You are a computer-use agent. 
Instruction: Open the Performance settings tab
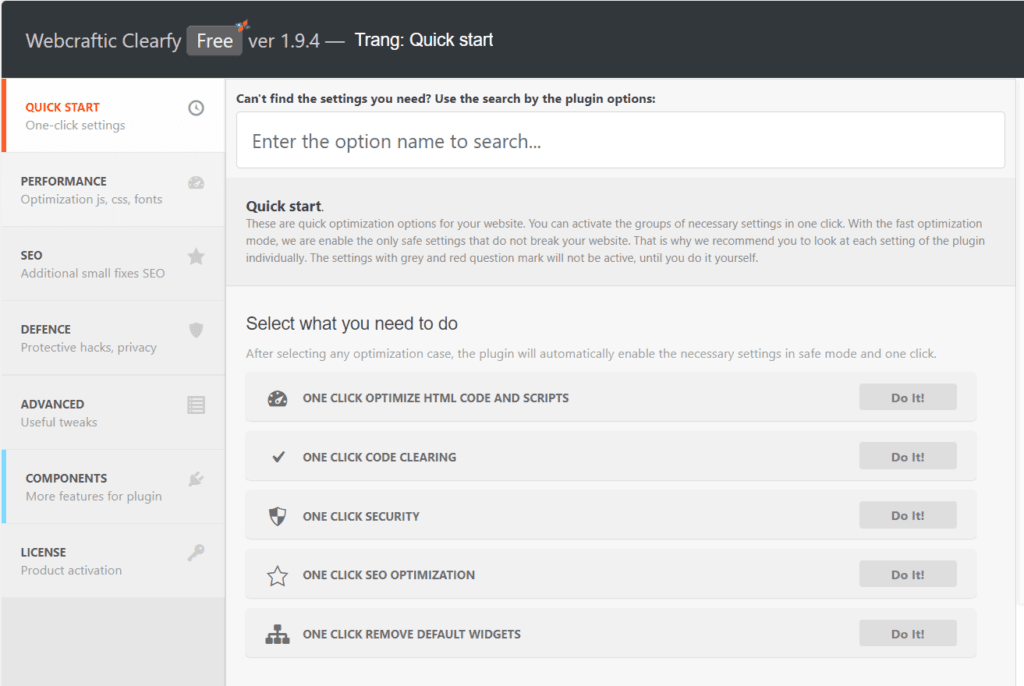click(x=114, y=190)
